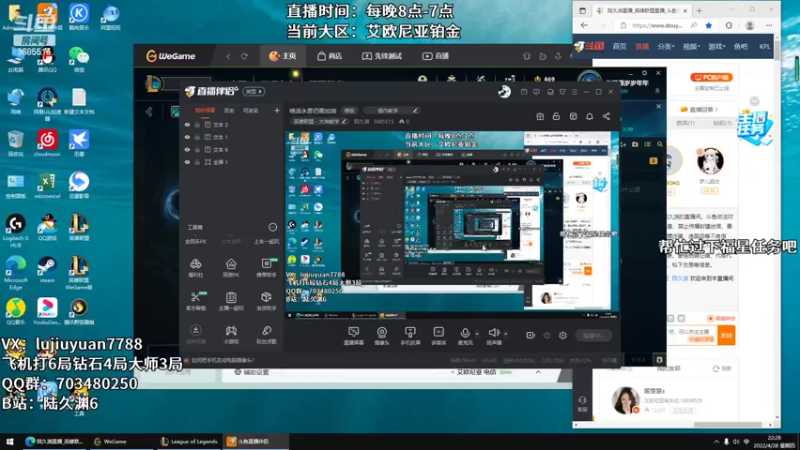Viewport: 800px width, 450px height.
Task: Open the square tool icon right of 房间PK
Action: click(x=266, y=267)
